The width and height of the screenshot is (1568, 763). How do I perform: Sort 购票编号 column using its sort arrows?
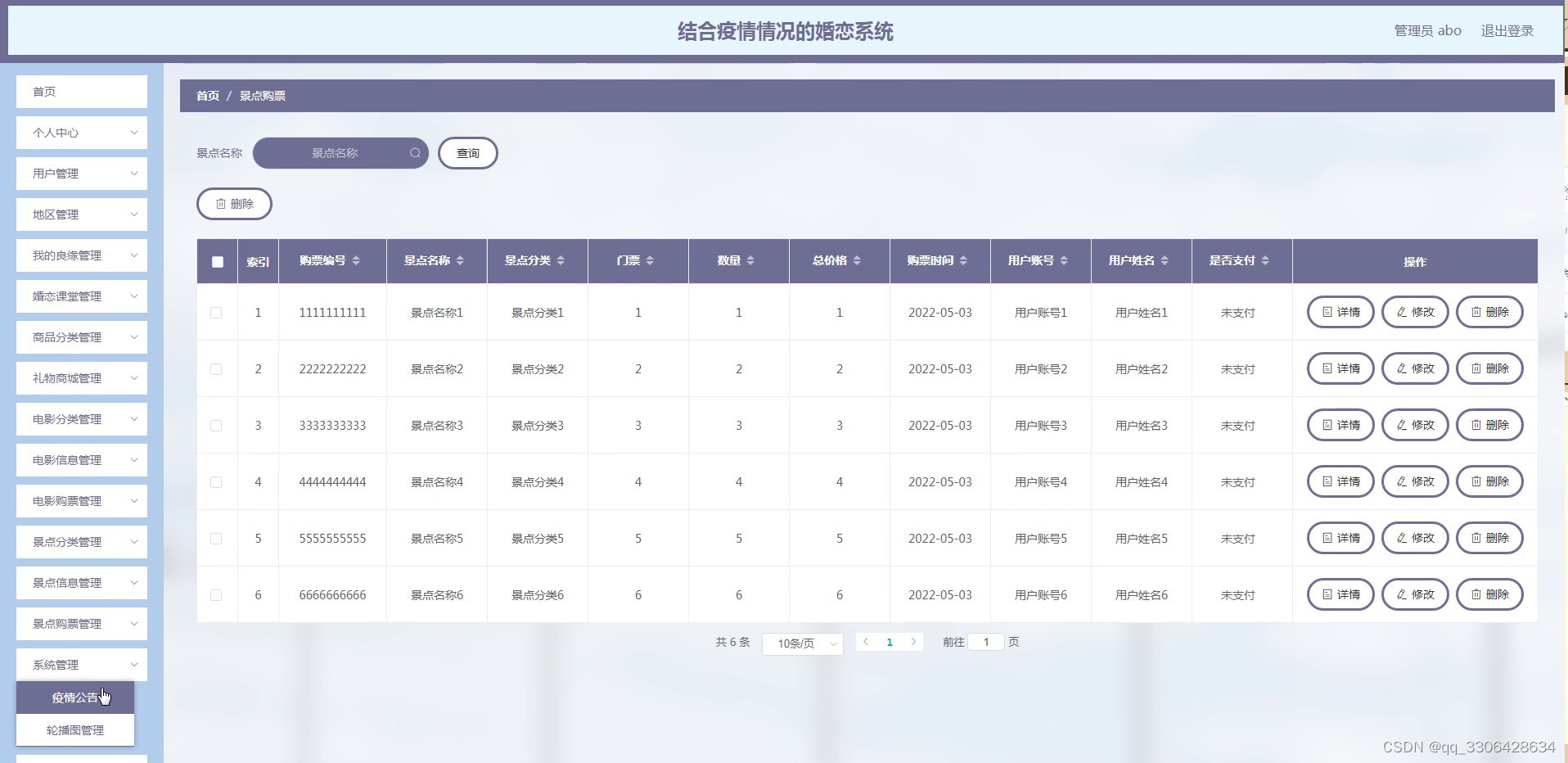[356, 260]
